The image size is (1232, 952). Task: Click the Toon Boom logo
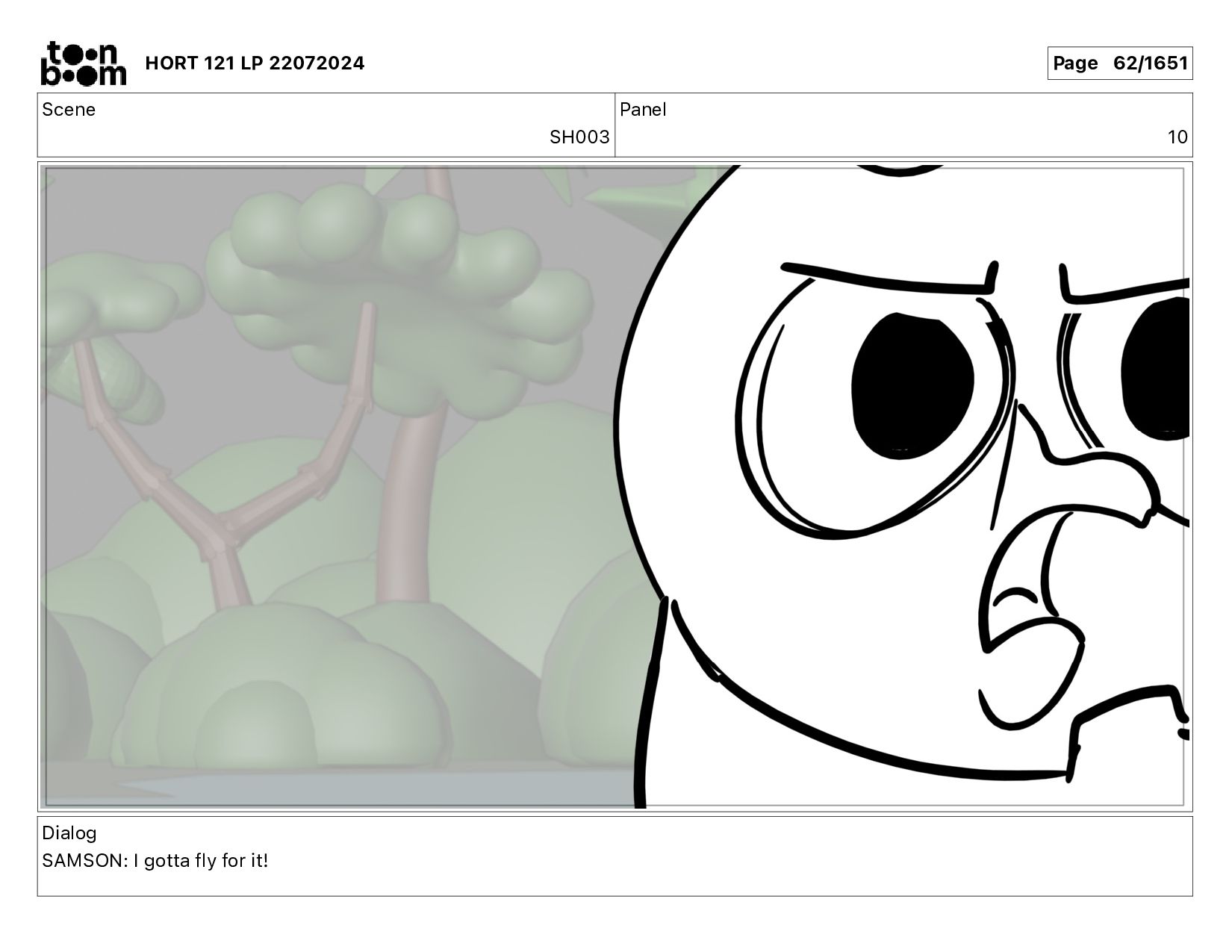83,63
